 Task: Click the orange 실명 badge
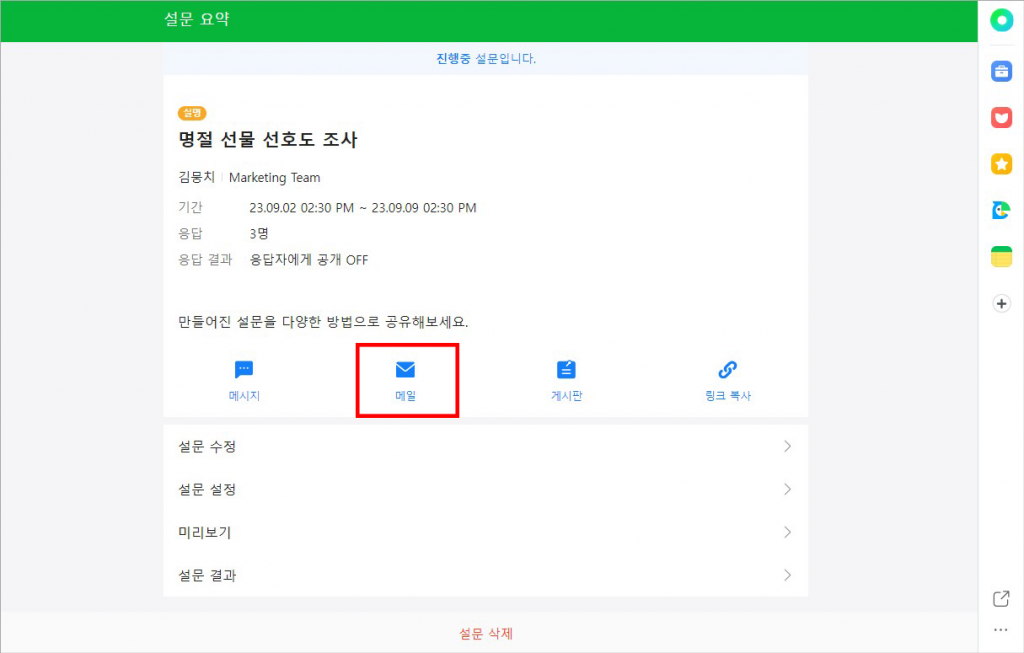[x=192, y=113]
